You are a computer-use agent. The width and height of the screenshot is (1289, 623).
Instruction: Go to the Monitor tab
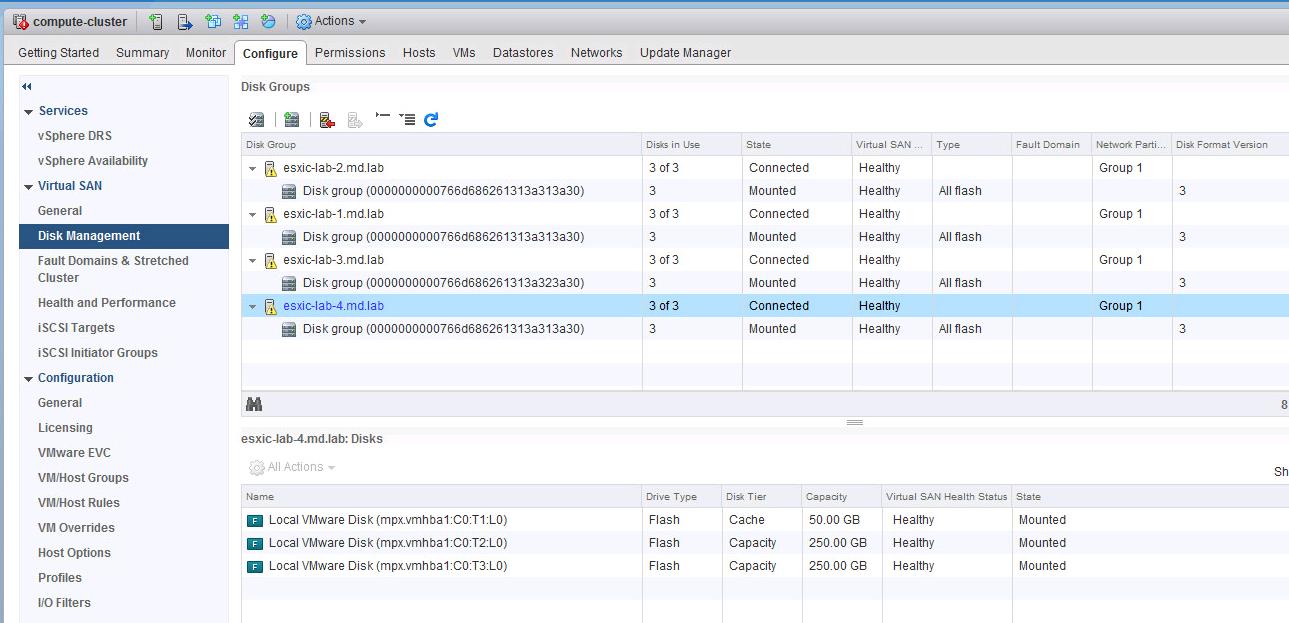click(x=206, y=53)
